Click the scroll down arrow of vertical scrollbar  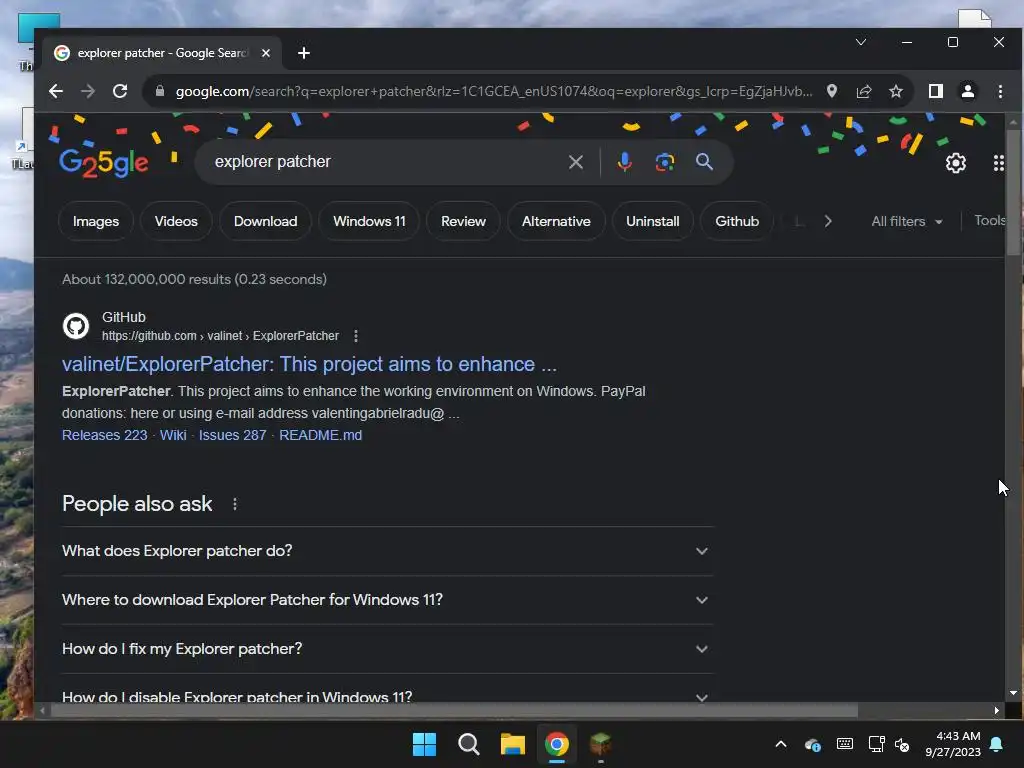[x=1013, y=694]
